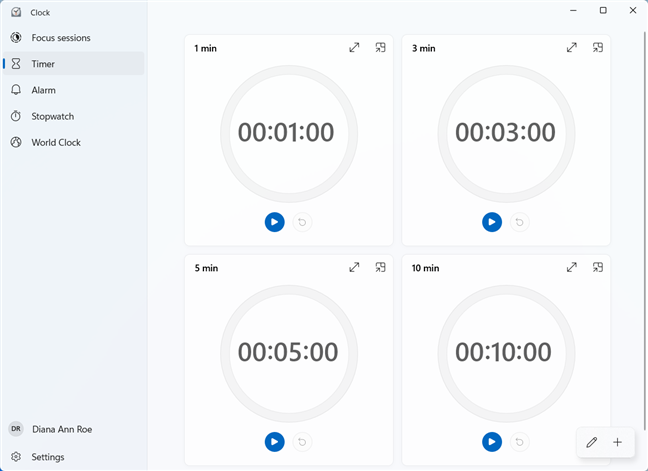Pin the 5 min timer on top
Screen dimensions: 648x471
click(x=380, y=267)
